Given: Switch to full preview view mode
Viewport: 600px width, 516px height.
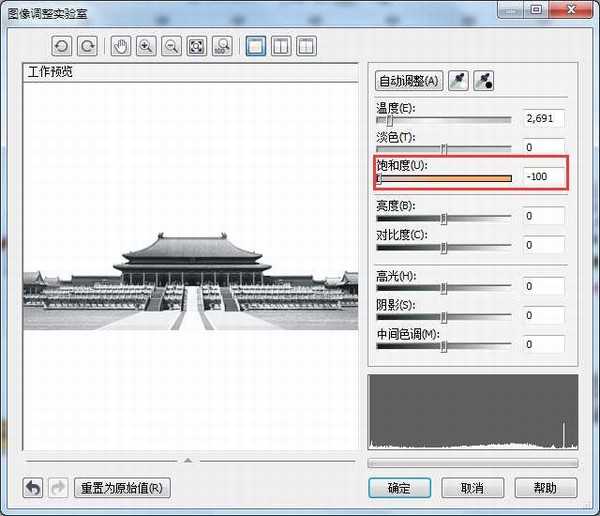Looking at the screenshot, I should 255,46.
